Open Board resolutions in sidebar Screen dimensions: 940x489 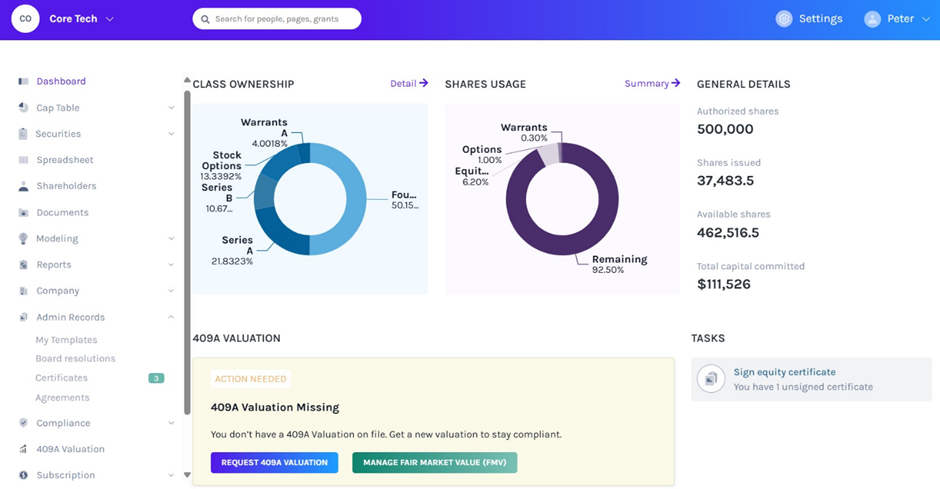click(x=75, y=359)
